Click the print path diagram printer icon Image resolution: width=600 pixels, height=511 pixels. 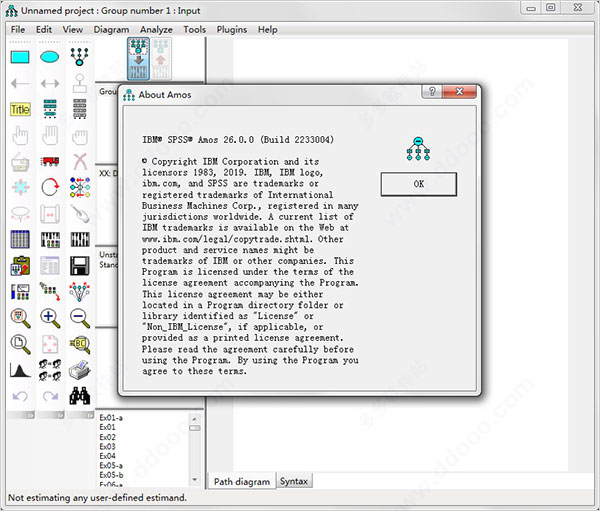tap(80, 370)
